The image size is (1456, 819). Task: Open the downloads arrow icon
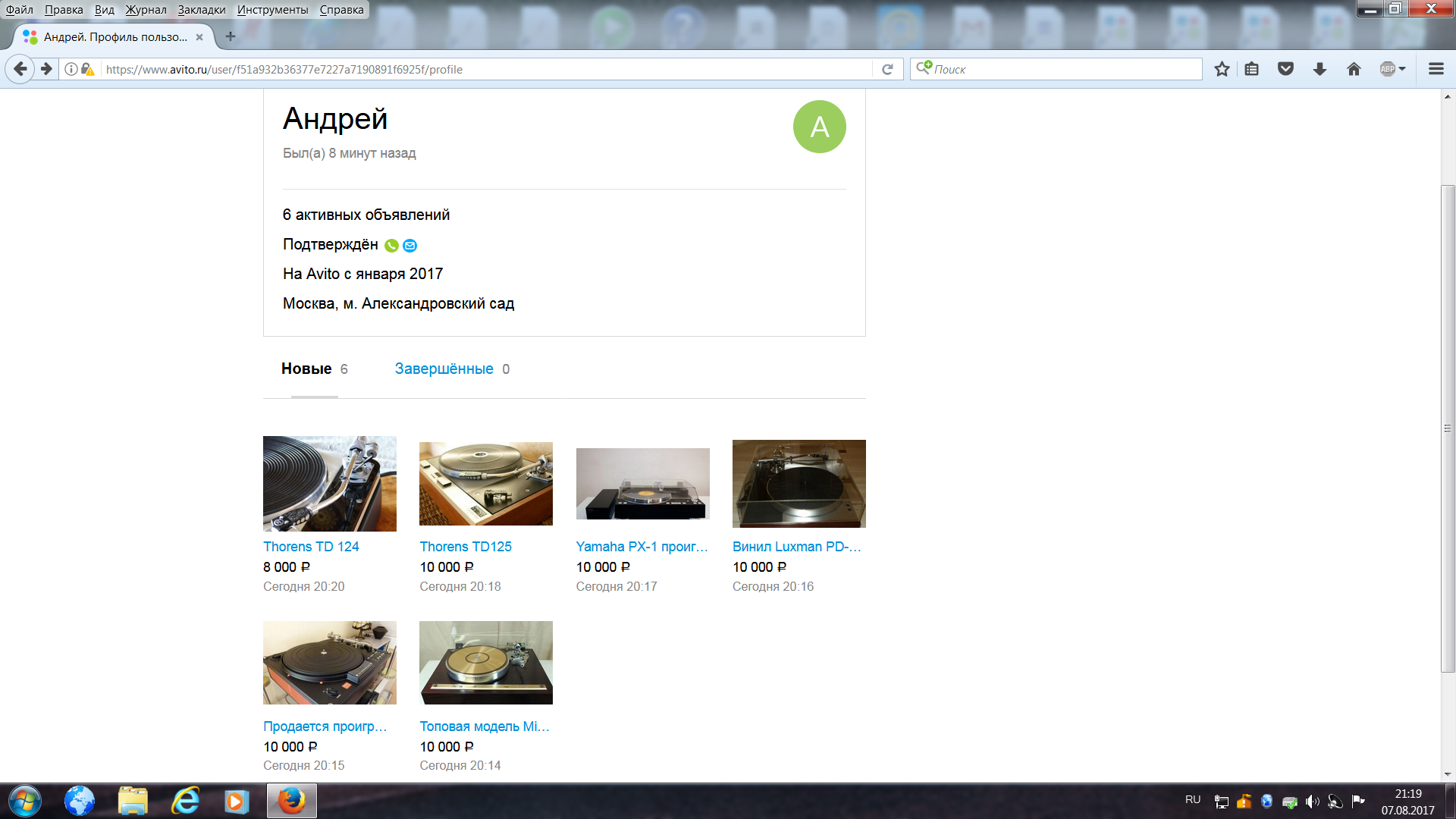(x=1319, y=69)
